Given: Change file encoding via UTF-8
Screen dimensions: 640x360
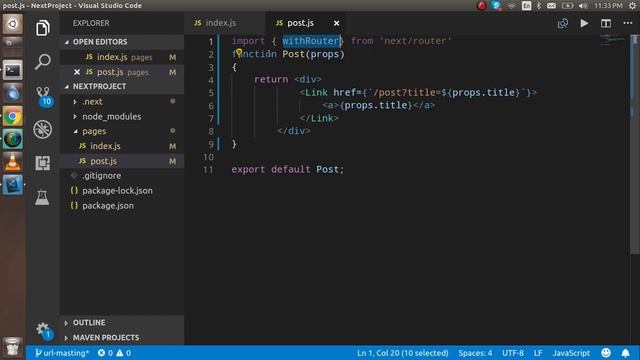Looking at the screenshot, I should pos(513,353).
